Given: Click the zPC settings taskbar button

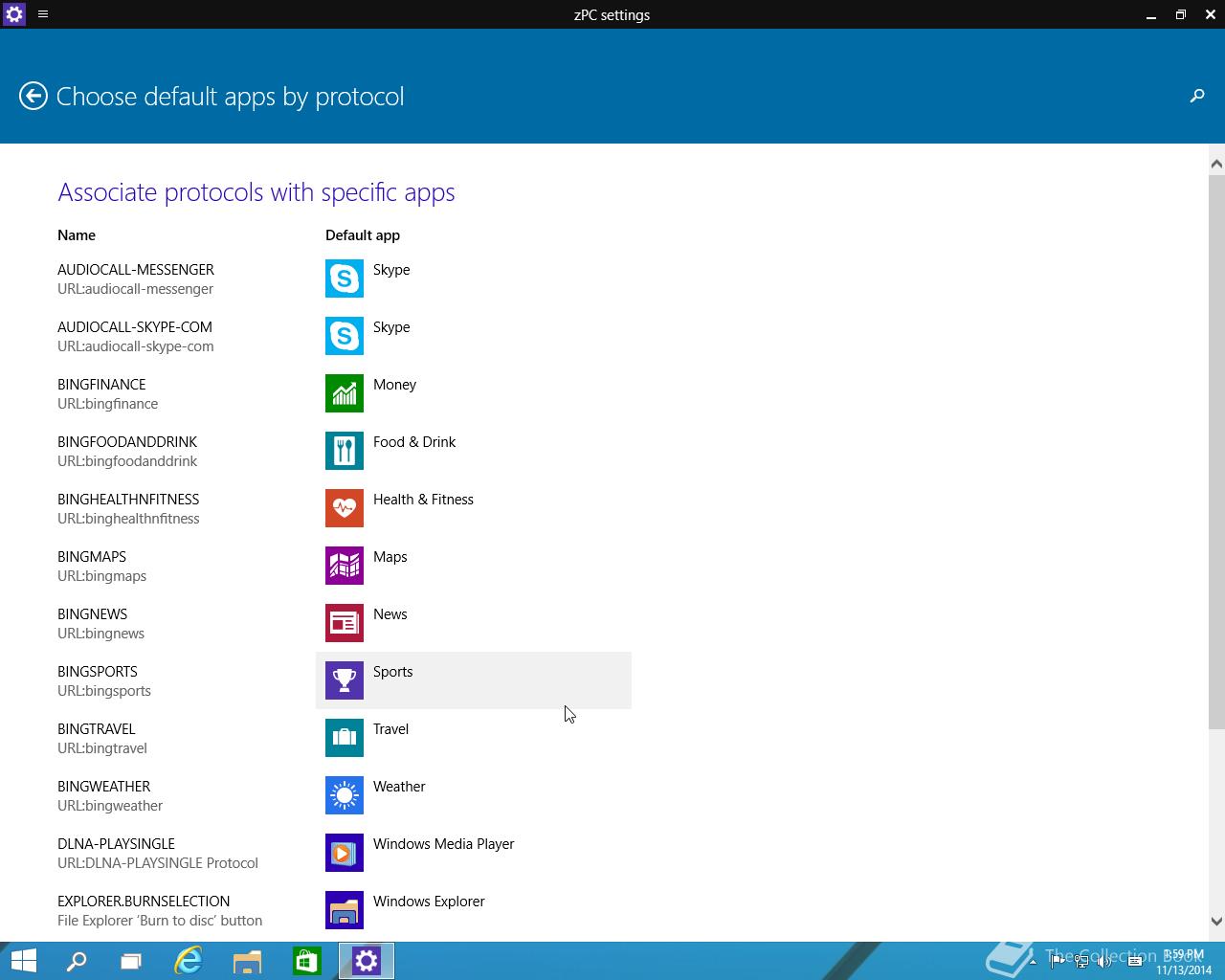Looking at the screenshot, I should click(367, 961).
